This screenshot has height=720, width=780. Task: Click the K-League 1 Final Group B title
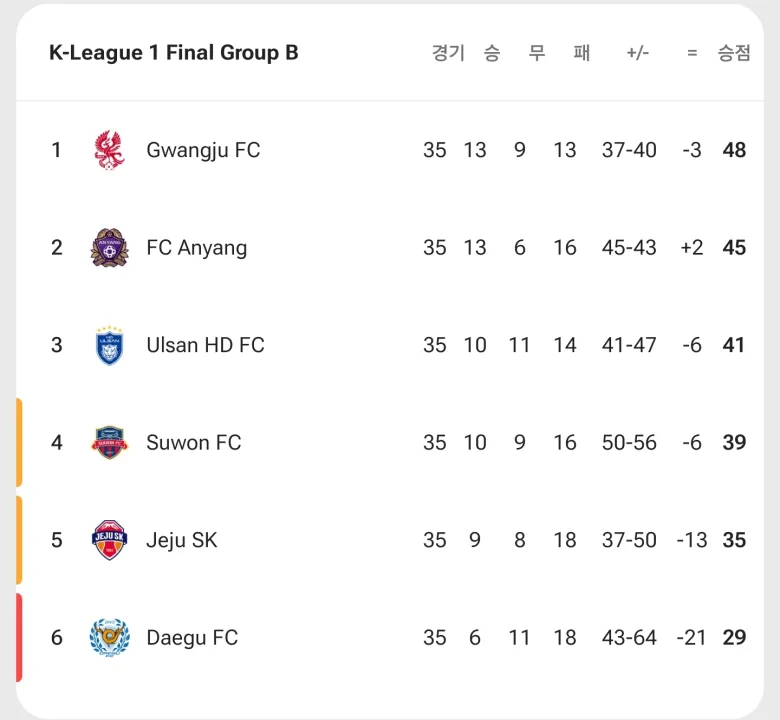174,53
